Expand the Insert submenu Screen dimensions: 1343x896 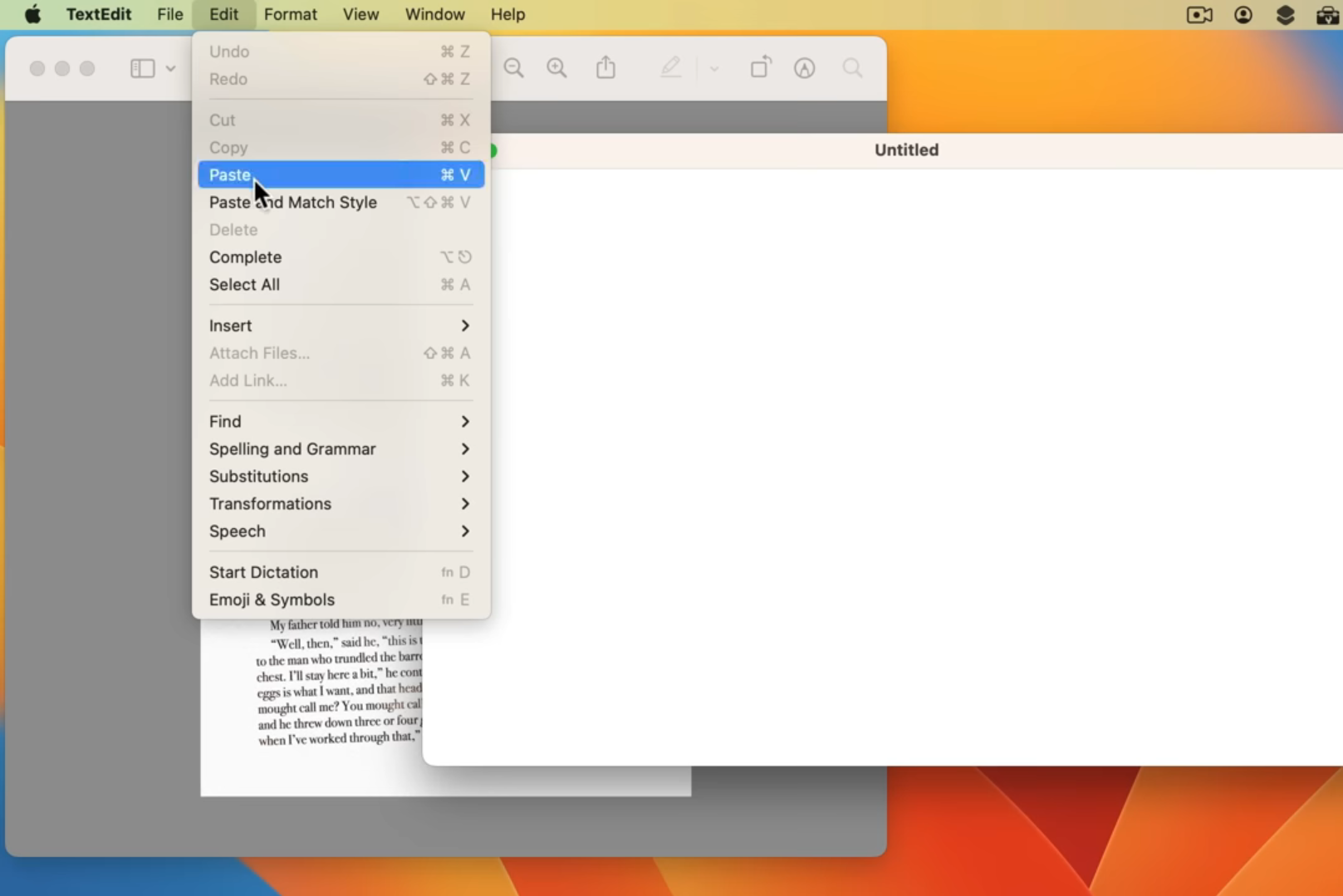tap(341, 326)
